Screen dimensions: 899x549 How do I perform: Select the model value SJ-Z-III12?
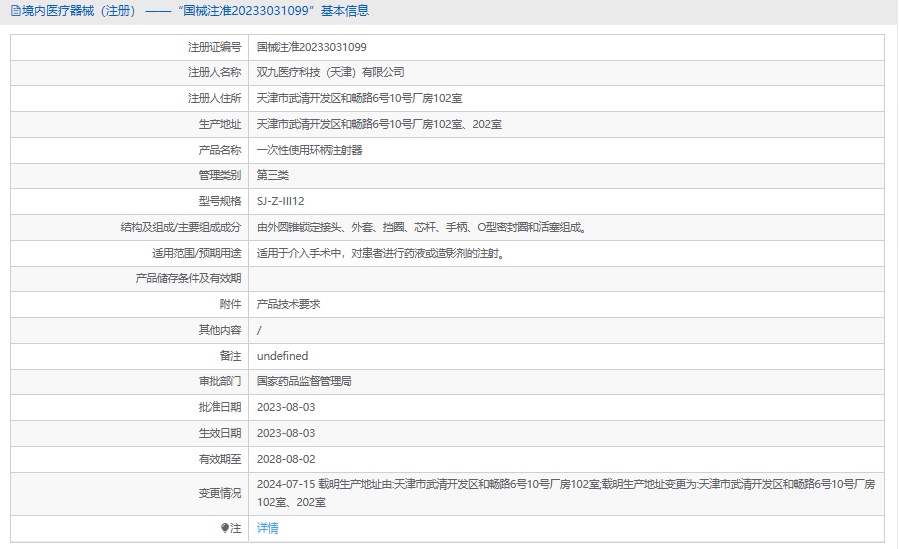pyautogui.click(x=280, y=201)
